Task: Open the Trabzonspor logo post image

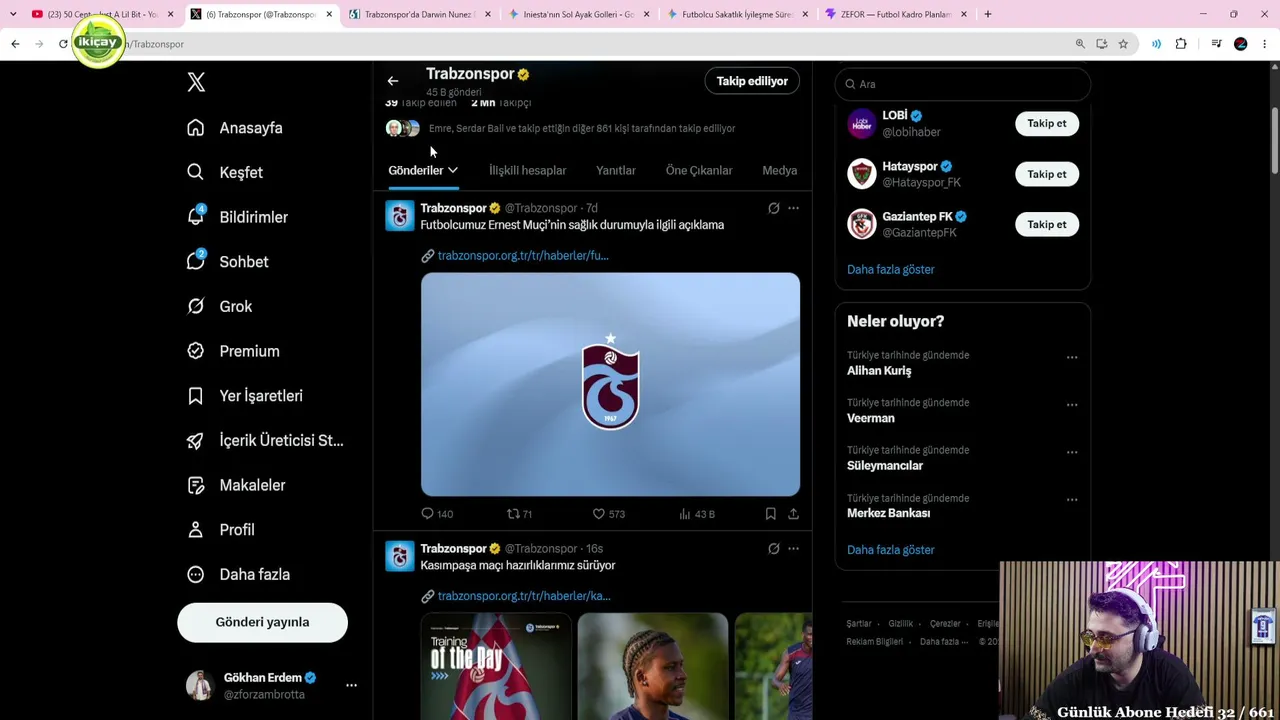Action: coord(610,384)
